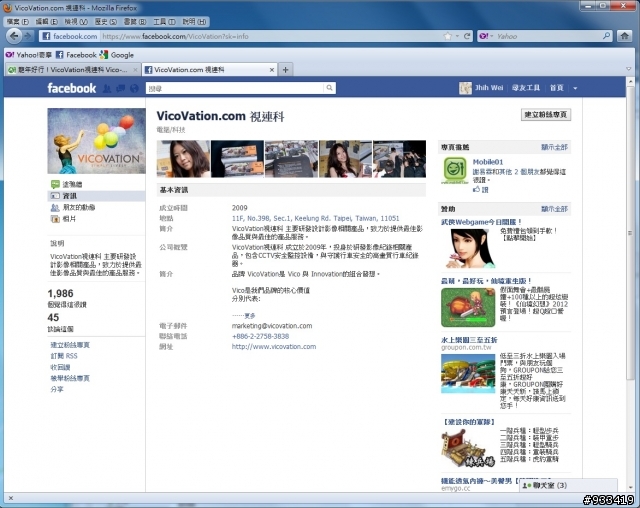Open the URL history dropdown arrow
The image size is (640, 508).
(x=457, y=36)
